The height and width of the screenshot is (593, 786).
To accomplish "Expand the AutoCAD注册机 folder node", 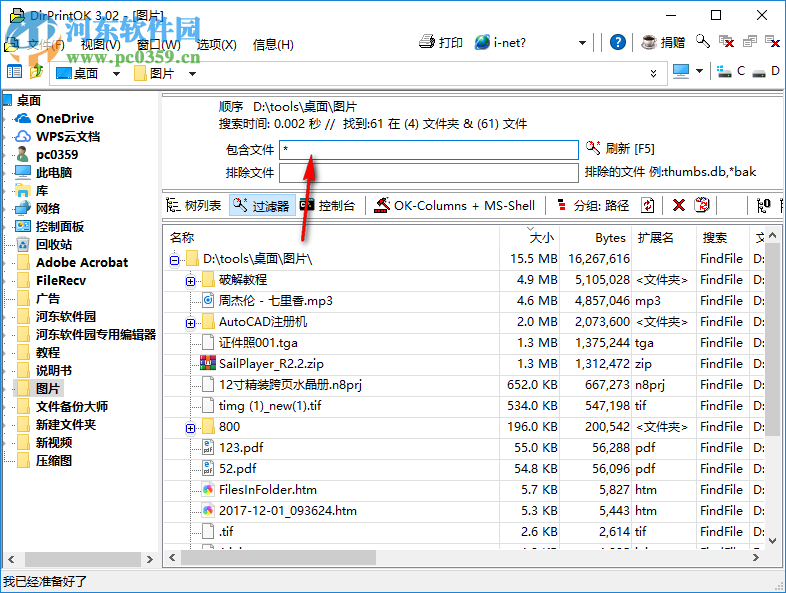I will coord(190,323).
